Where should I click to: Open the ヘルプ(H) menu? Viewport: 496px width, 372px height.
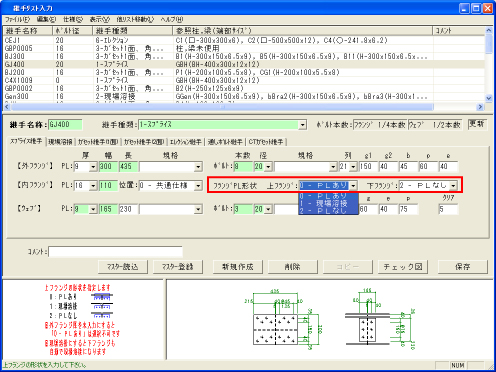pos(172,19)
